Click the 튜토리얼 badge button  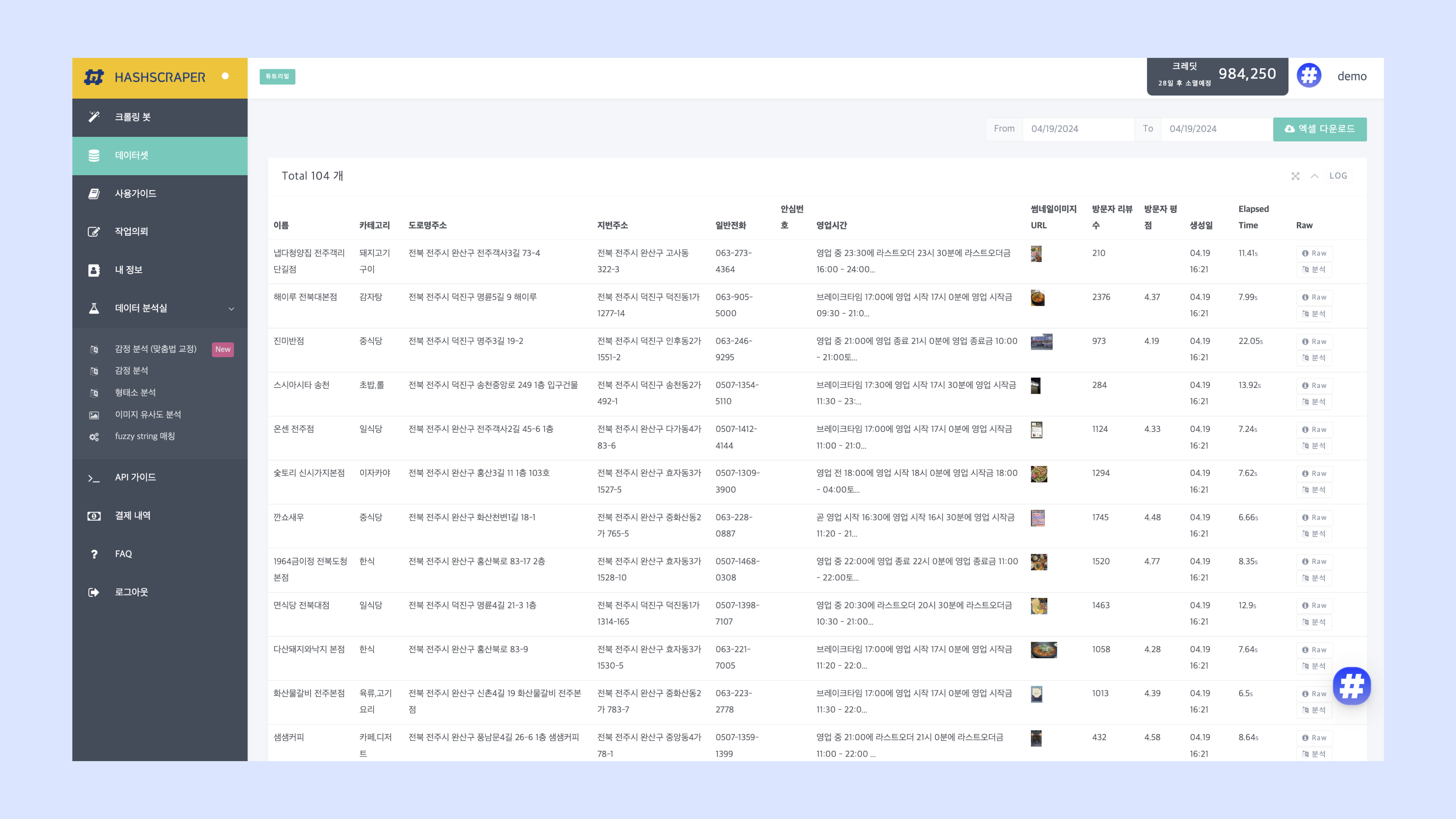(x=277, y=76)
